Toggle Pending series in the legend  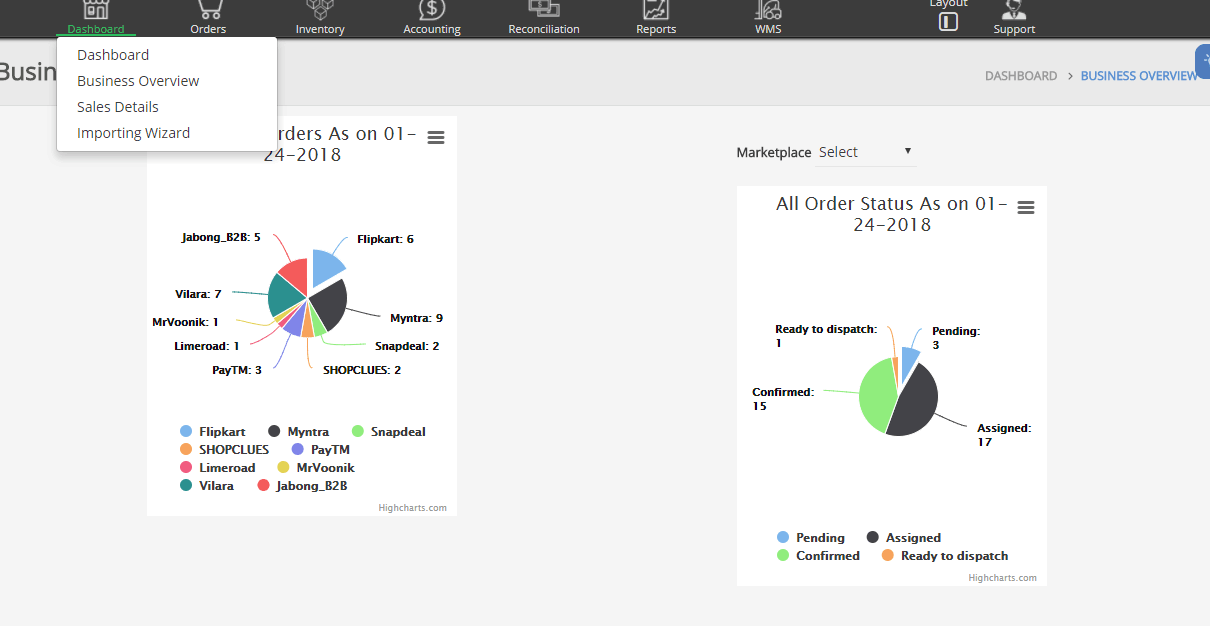click(x=810, y=538)
